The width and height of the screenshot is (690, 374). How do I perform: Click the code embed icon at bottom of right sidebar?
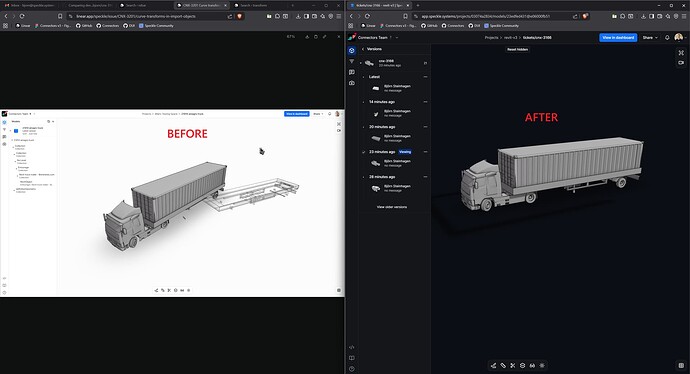(x=352, y=347)
